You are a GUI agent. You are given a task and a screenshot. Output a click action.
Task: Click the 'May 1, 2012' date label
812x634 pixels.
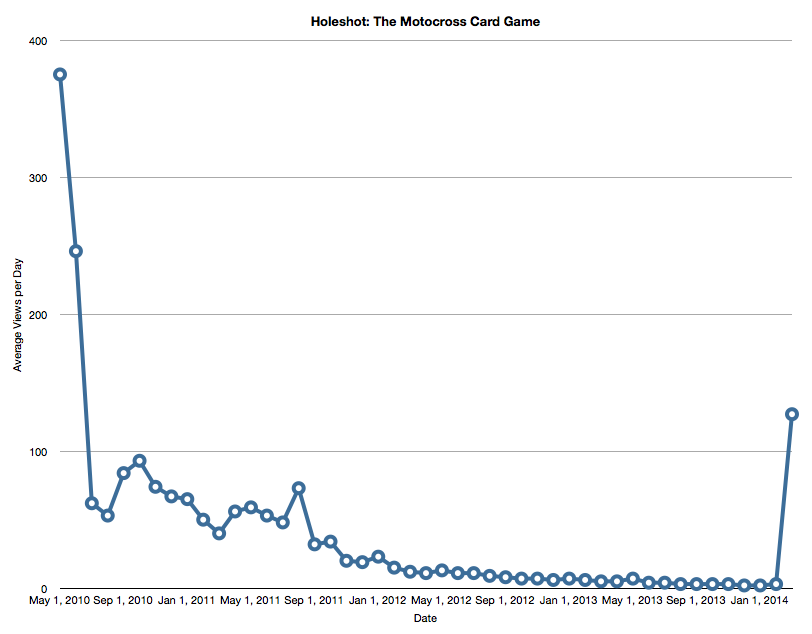point(441,600)
